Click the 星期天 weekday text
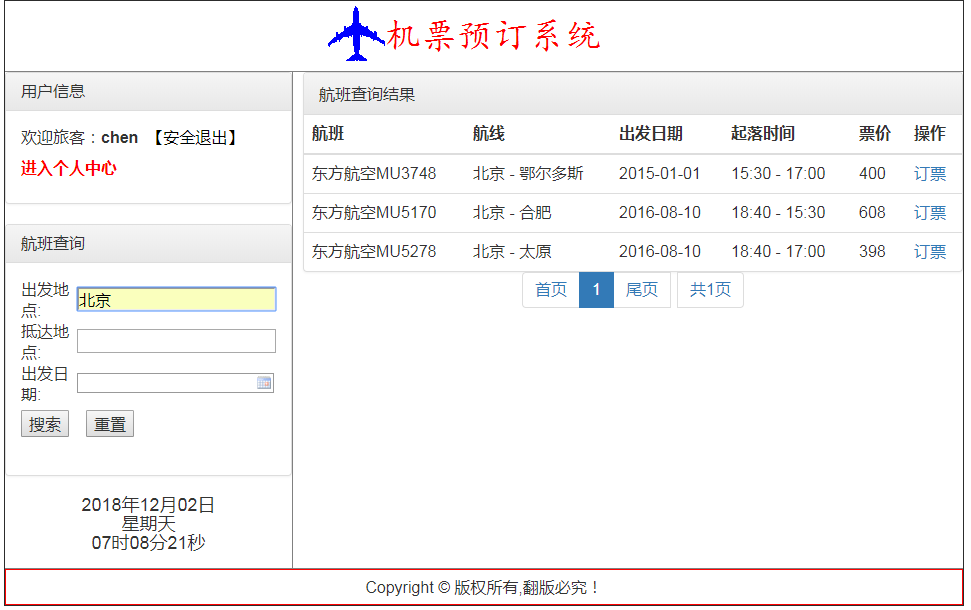The width and height of the screenshot is (971, 610). tap(148, 524)
